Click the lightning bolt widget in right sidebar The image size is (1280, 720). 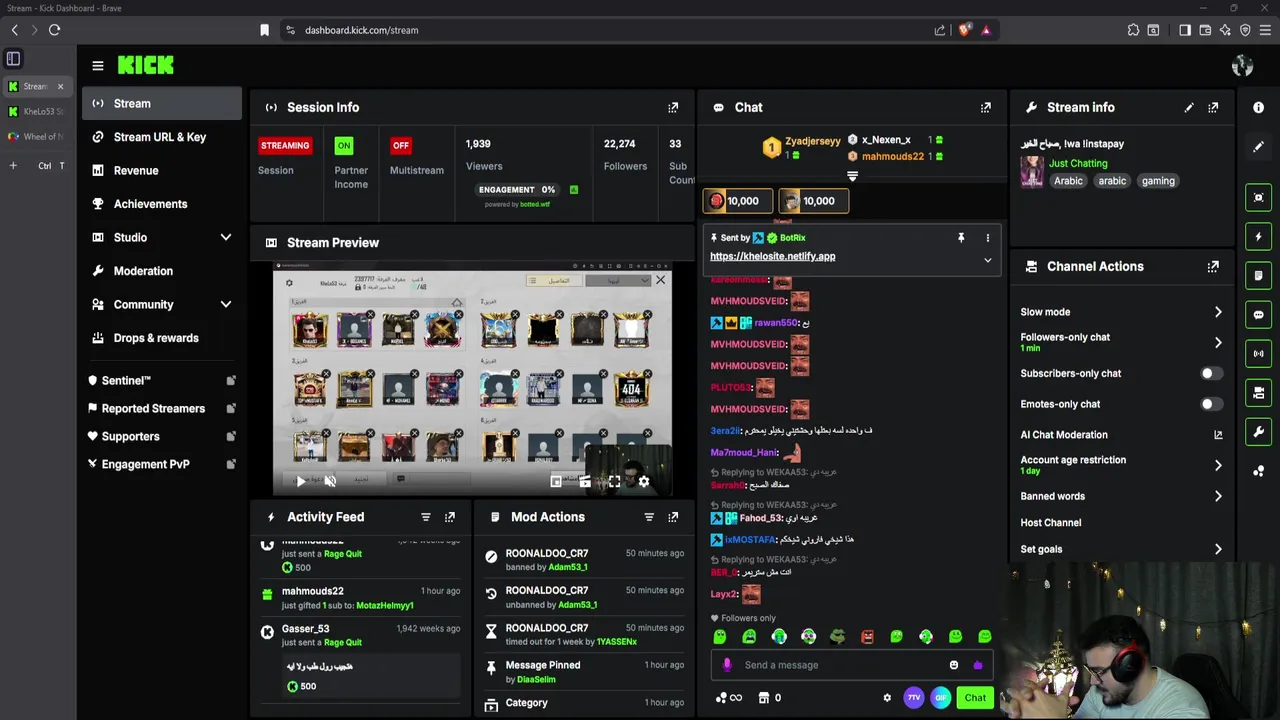click(1259, 237)
